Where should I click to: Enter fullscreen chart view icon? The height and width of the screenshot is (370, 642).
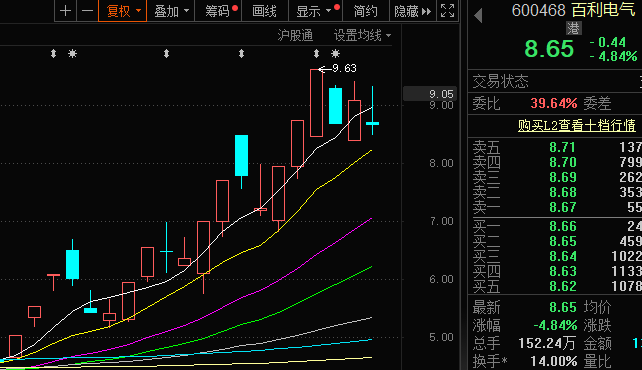point(448,11)
